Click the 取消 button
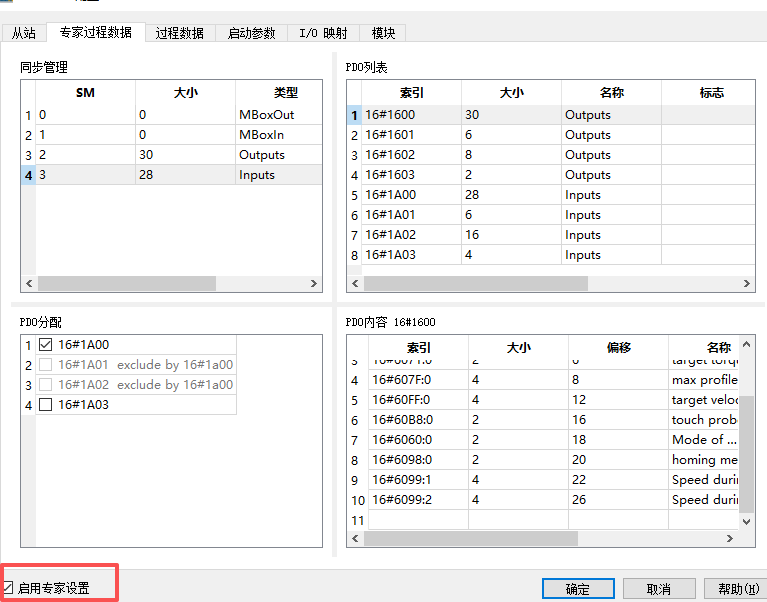 [x=658, y=589]
